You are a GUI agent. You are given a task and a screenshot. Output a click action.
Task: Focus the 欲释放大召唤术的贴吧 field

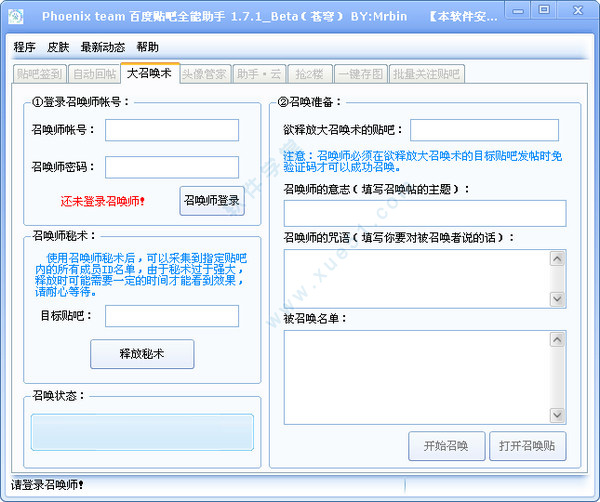[484, 130]
